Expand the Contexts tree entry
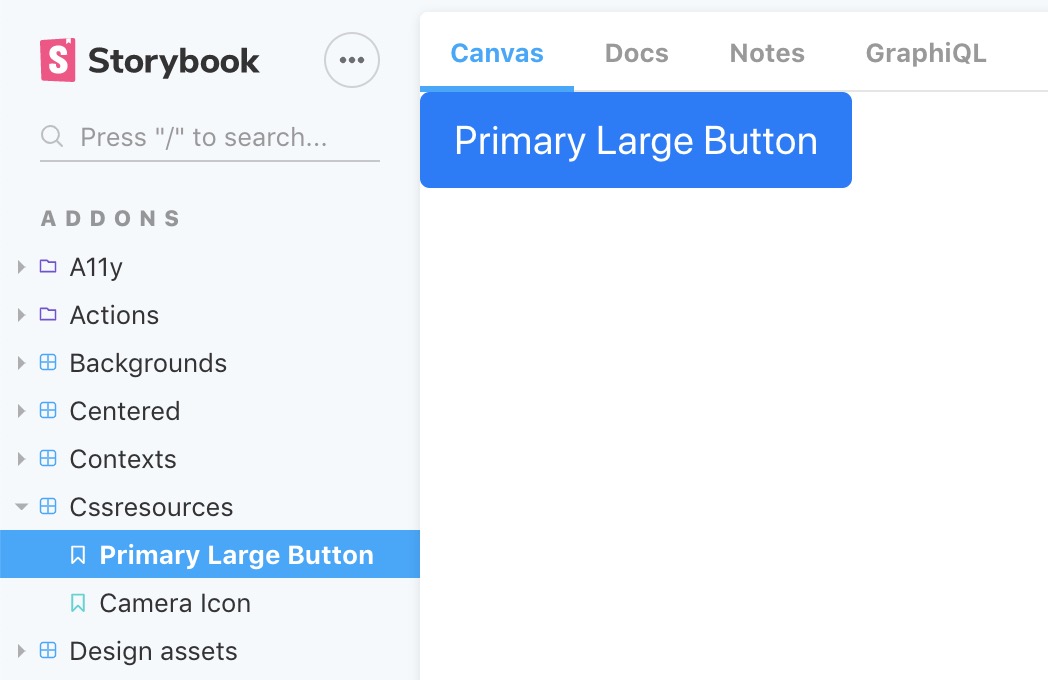 pos(21,458)
